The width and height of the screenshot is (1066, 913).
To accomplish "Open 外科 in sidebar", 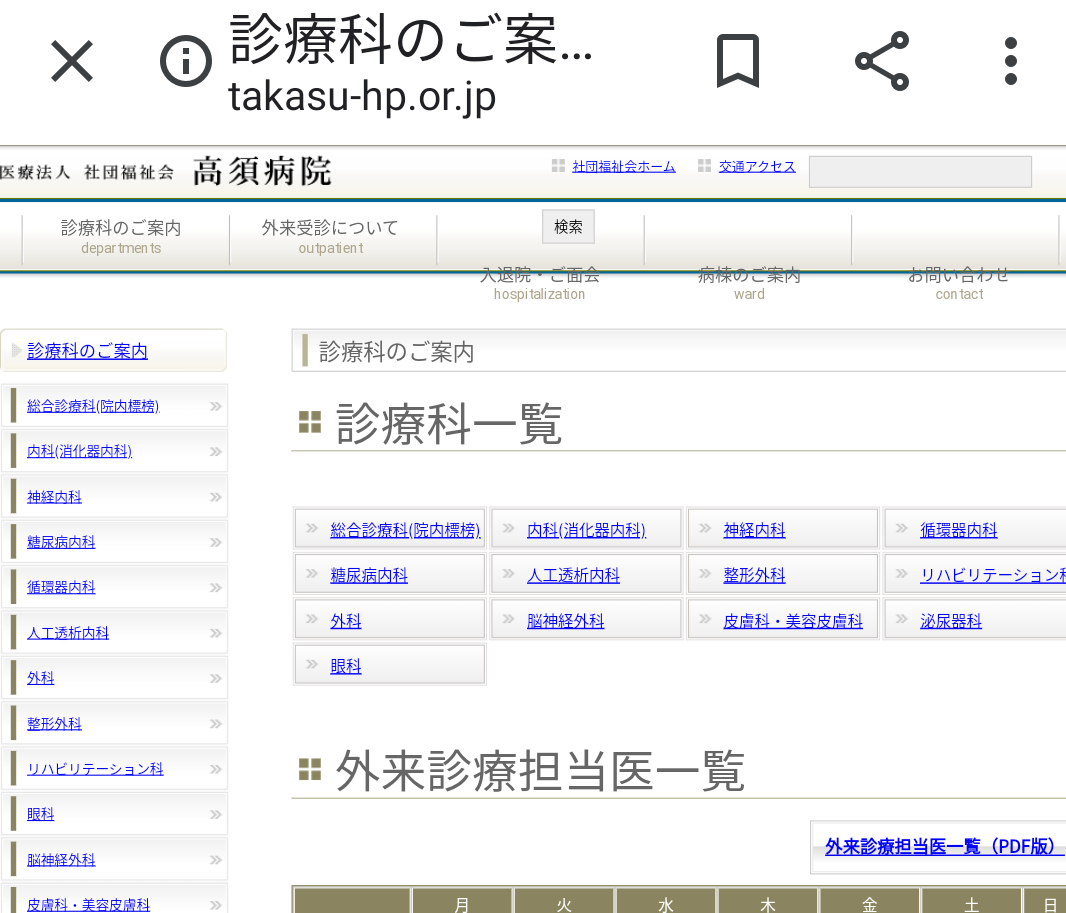I will (x=41, y=678).
